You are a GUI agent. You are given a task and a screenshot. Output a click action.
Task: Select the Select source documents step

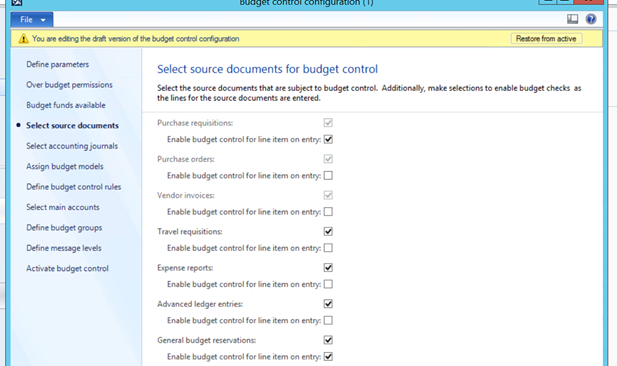coord(72,126)
